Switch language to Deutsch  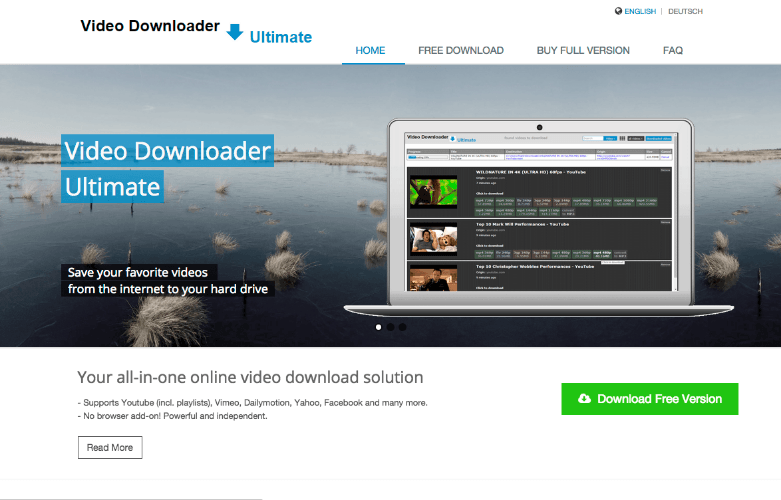point(685,11)
